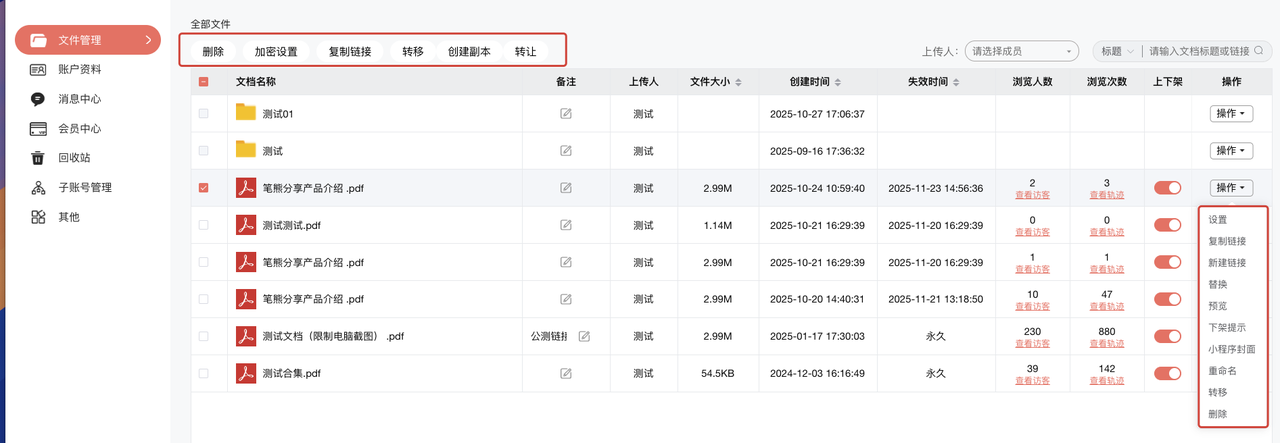
Task: Click the 会员中心 card icon
Action: (x=38, y=129)
